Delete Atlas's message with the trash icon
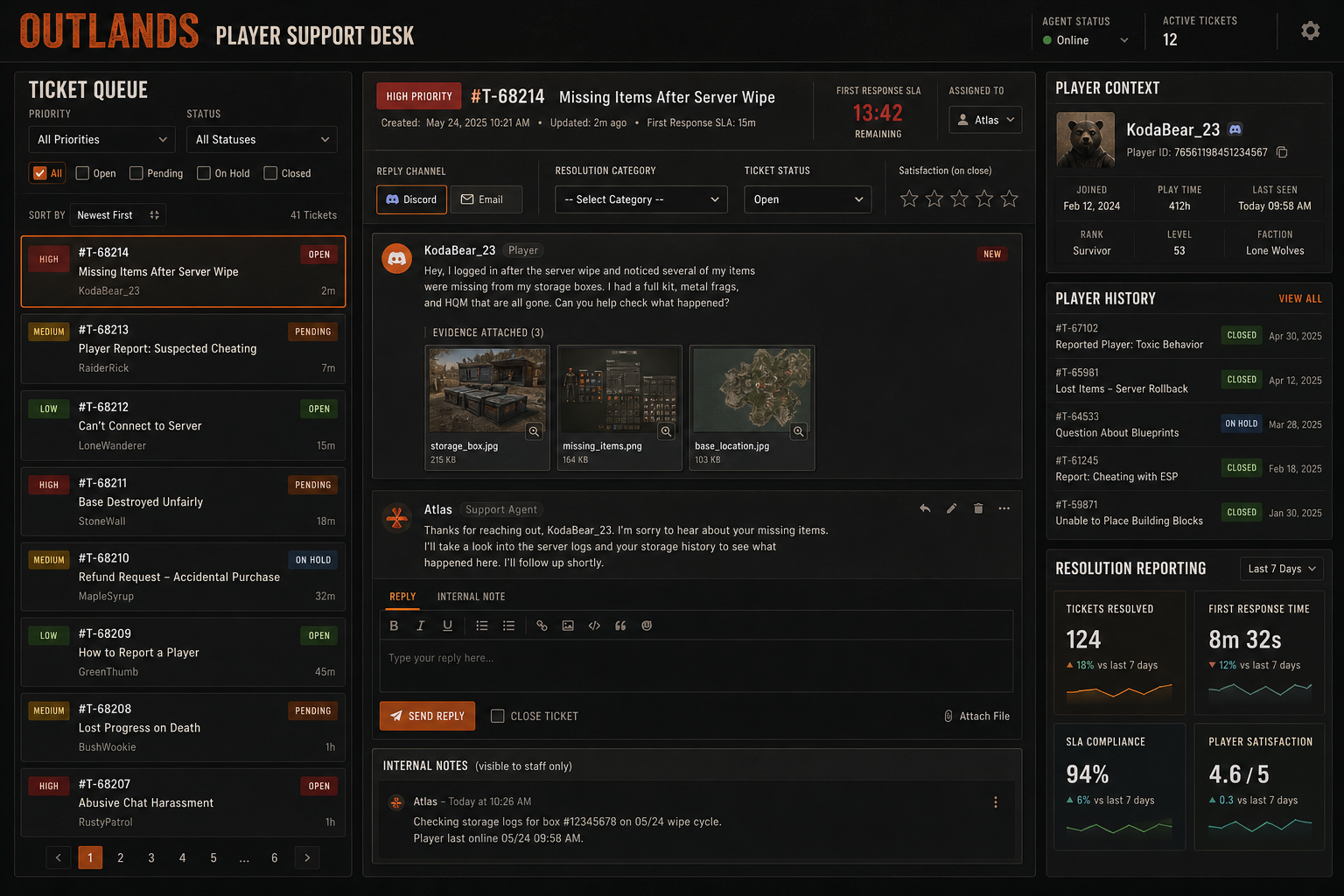This screenshot has height=896, width=1344. click(978, 508)
